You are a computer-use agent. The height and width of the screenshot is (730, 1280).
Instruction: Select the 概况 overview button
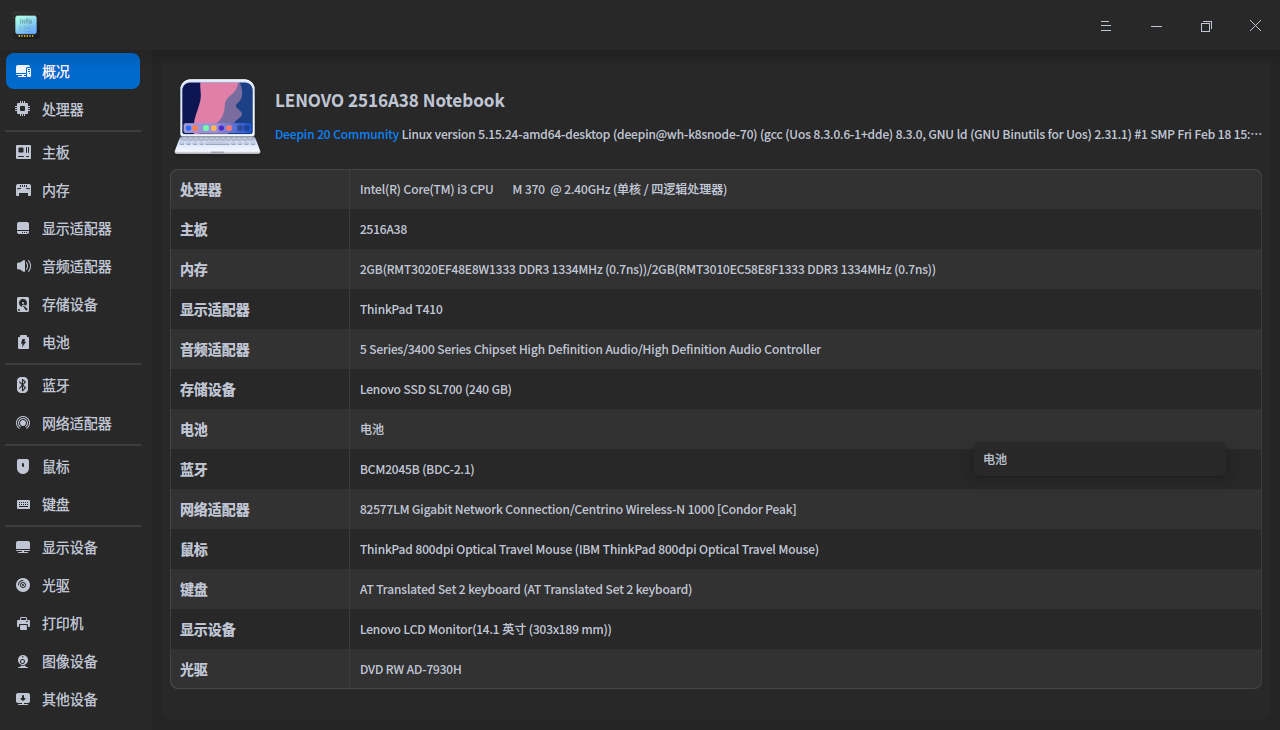coord(73,72)
